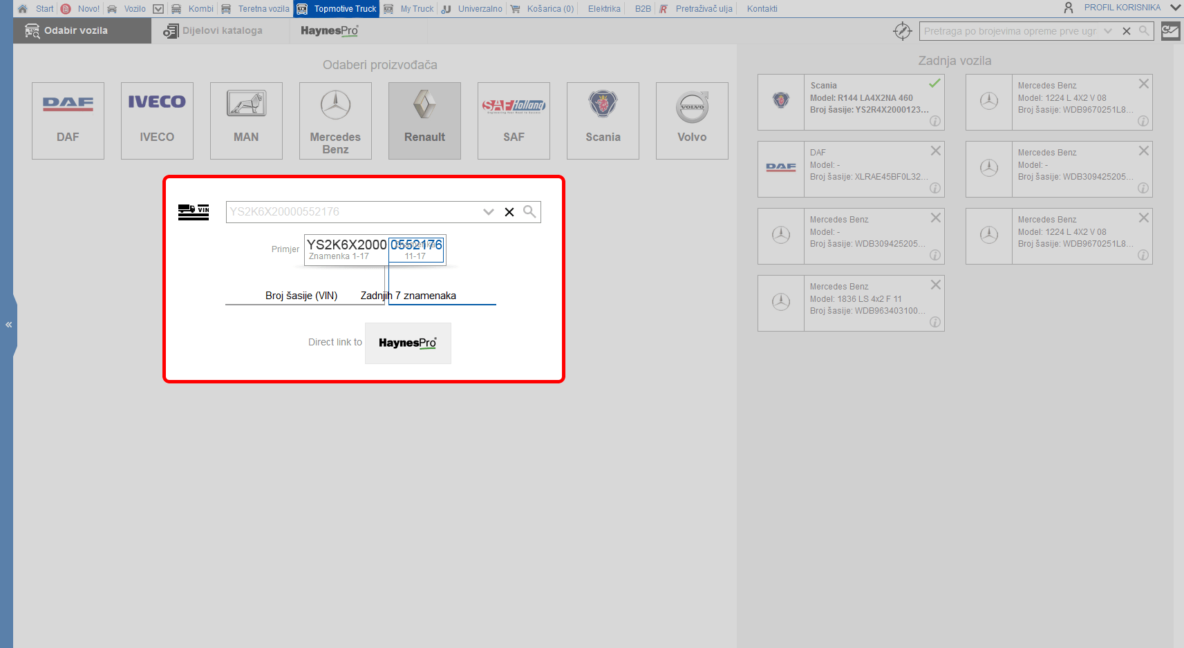The width and height of the screenshot is (1184, 648).
Task: Select the Topmotive Truck menu item
Action: click(x=337, y=9)
